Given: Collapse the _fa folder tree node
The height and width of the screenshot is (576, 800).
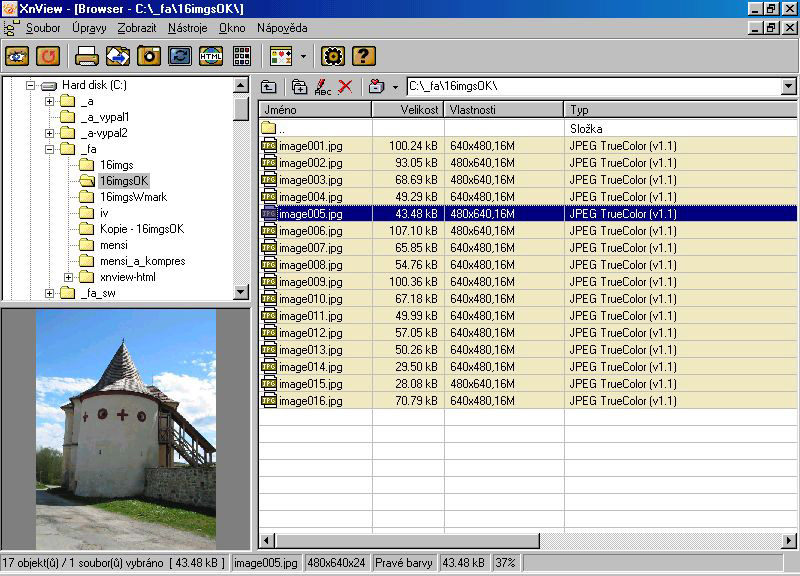Looking at the screenshot, I should coord(50,149).
